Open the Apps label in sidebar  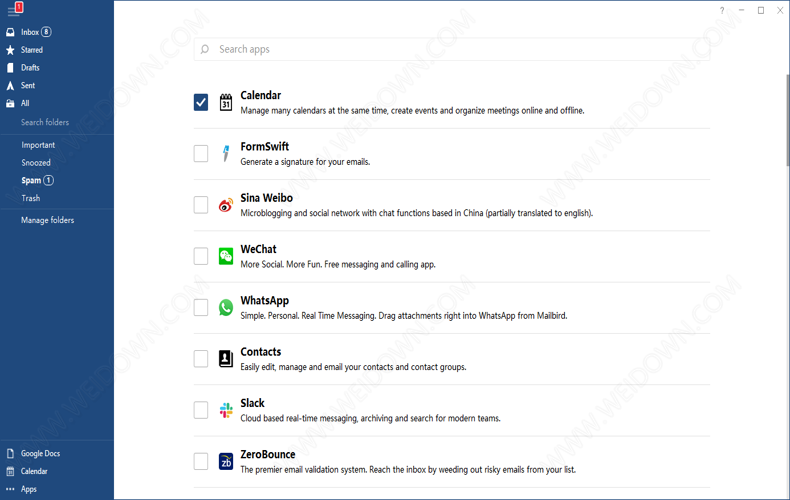(x=29, y=489)
